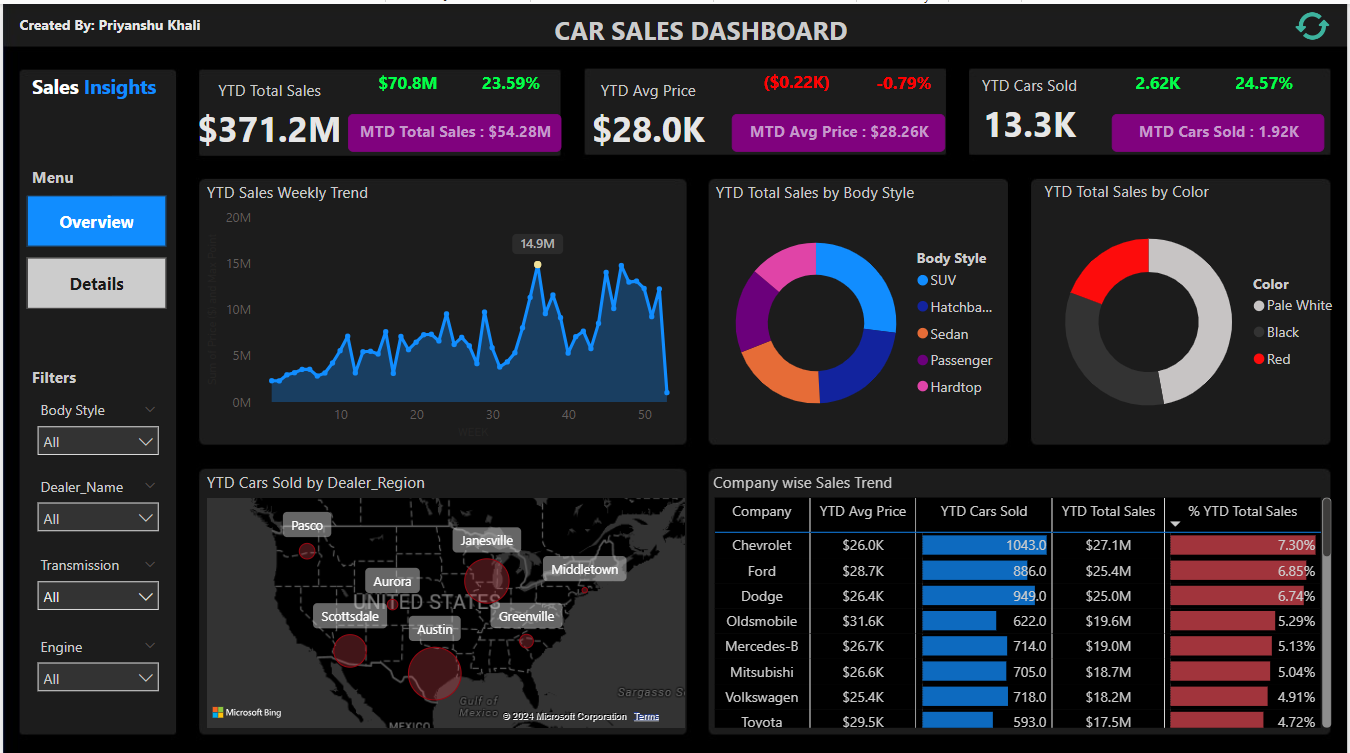Switch to the Overview page

pyautogui.click(x=96, y=222)
